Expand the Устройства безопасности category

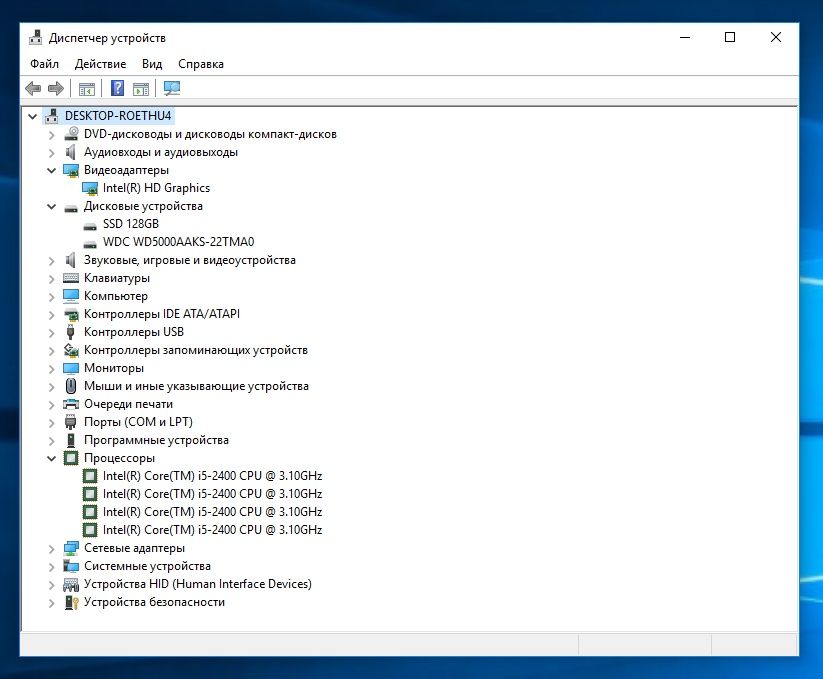[x=51, y=603]
